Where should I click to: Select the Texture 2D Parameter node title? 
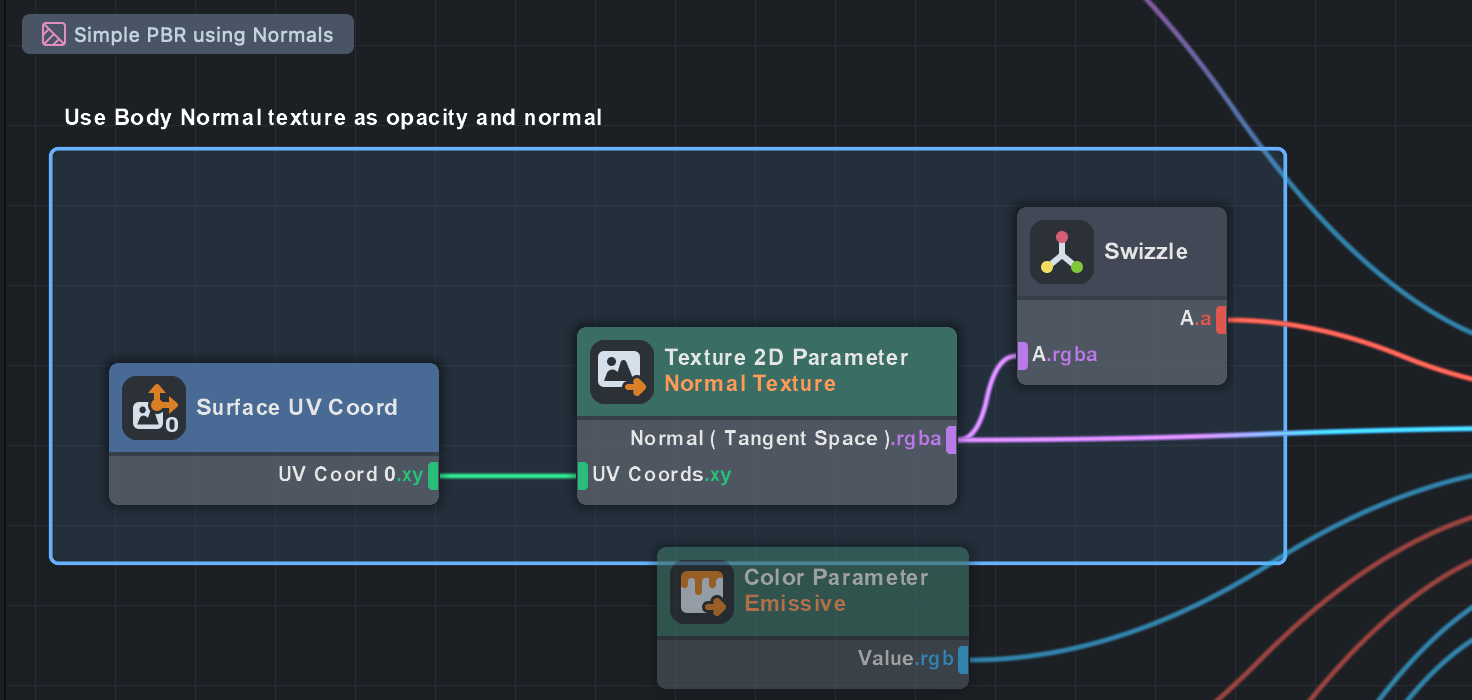coord(786,358)
